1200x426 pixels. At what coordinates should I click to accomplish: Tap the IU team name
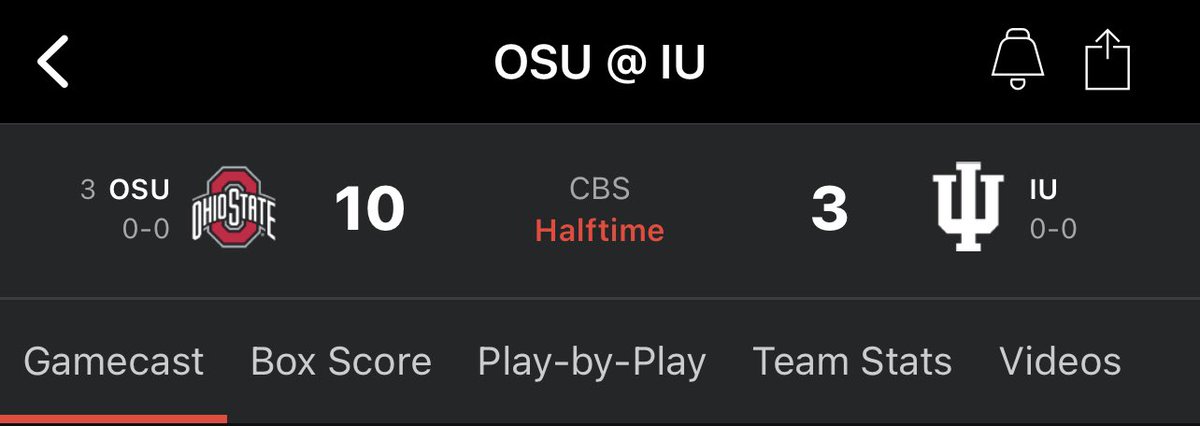click(1043, 189)
